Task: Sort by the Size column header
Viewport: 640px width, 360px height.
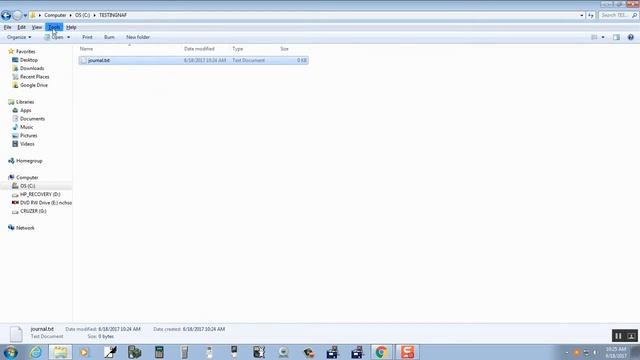Action: (x=284, y=49)
